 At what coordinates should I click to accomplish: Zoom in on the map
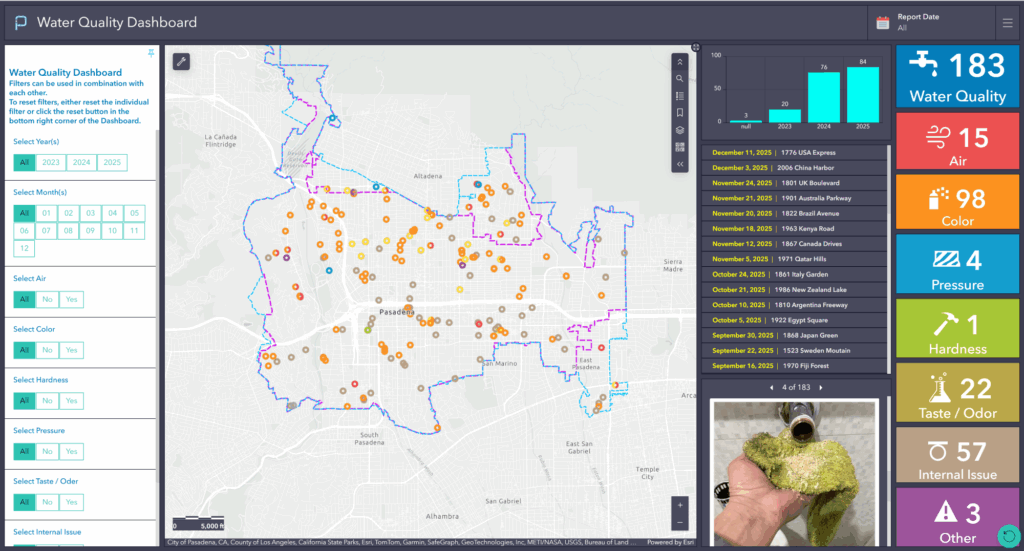[680, 505]
